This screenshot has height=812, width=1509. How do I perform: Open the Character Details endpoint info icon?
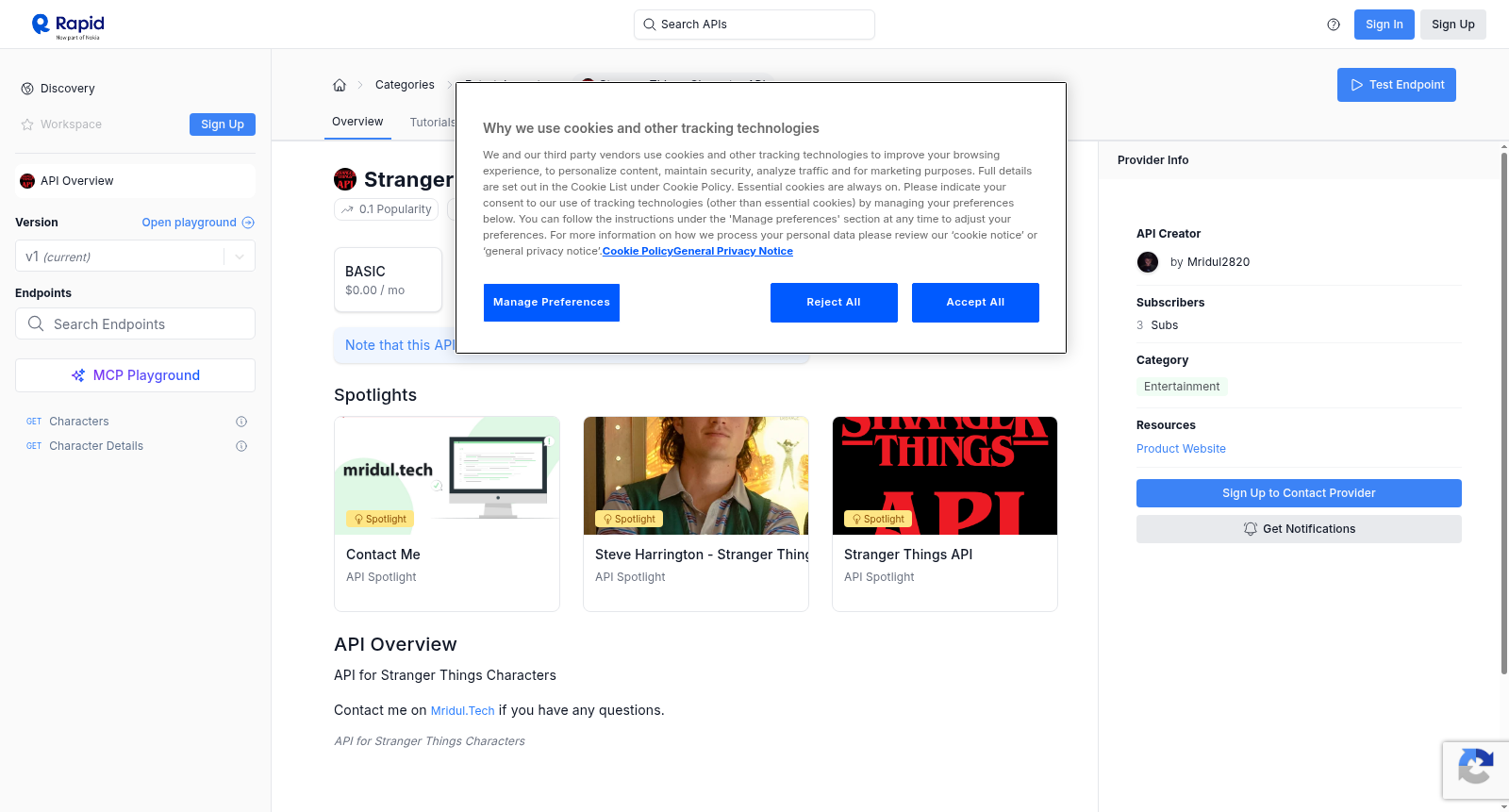[x=241, y=446]
